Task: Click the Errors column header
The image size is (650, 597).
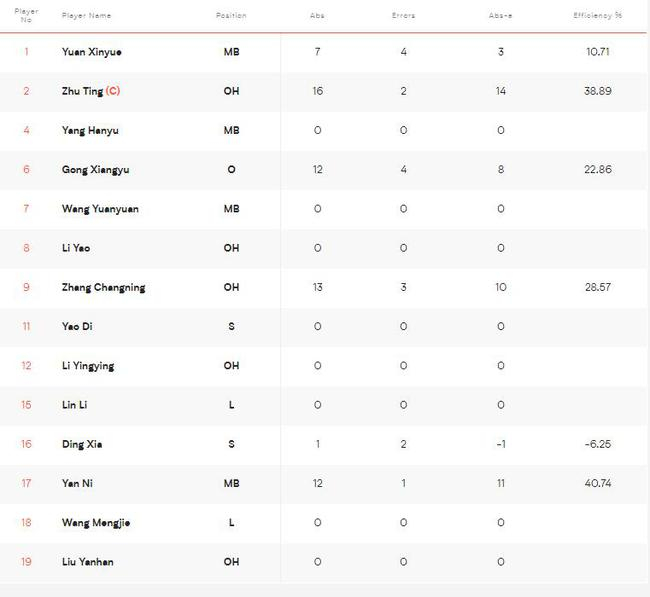Action: click(403, 16)
